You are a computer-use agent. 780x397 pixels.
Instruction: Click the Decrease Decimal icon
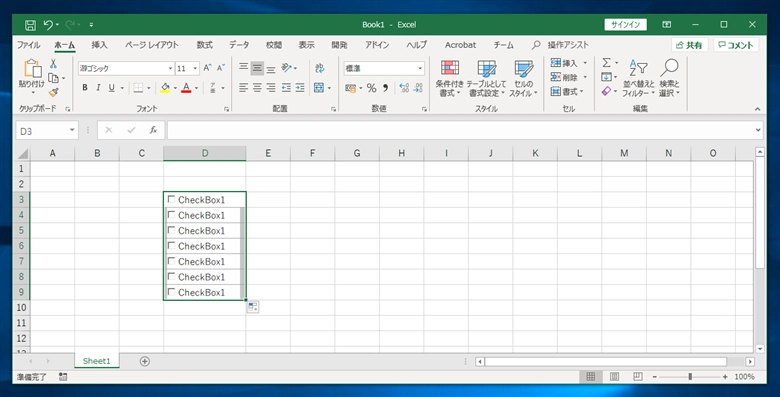click(418, 88)
